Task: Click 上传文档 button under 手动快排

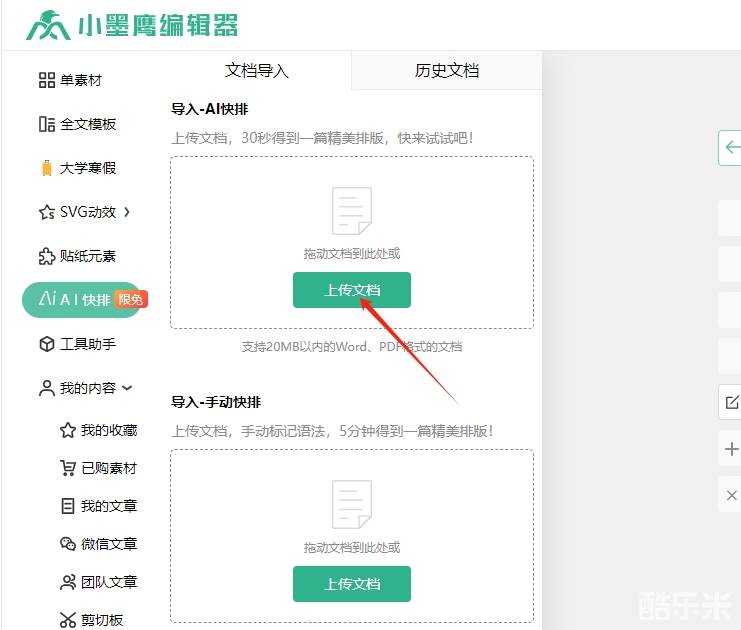Action: (x=352, y=584)
